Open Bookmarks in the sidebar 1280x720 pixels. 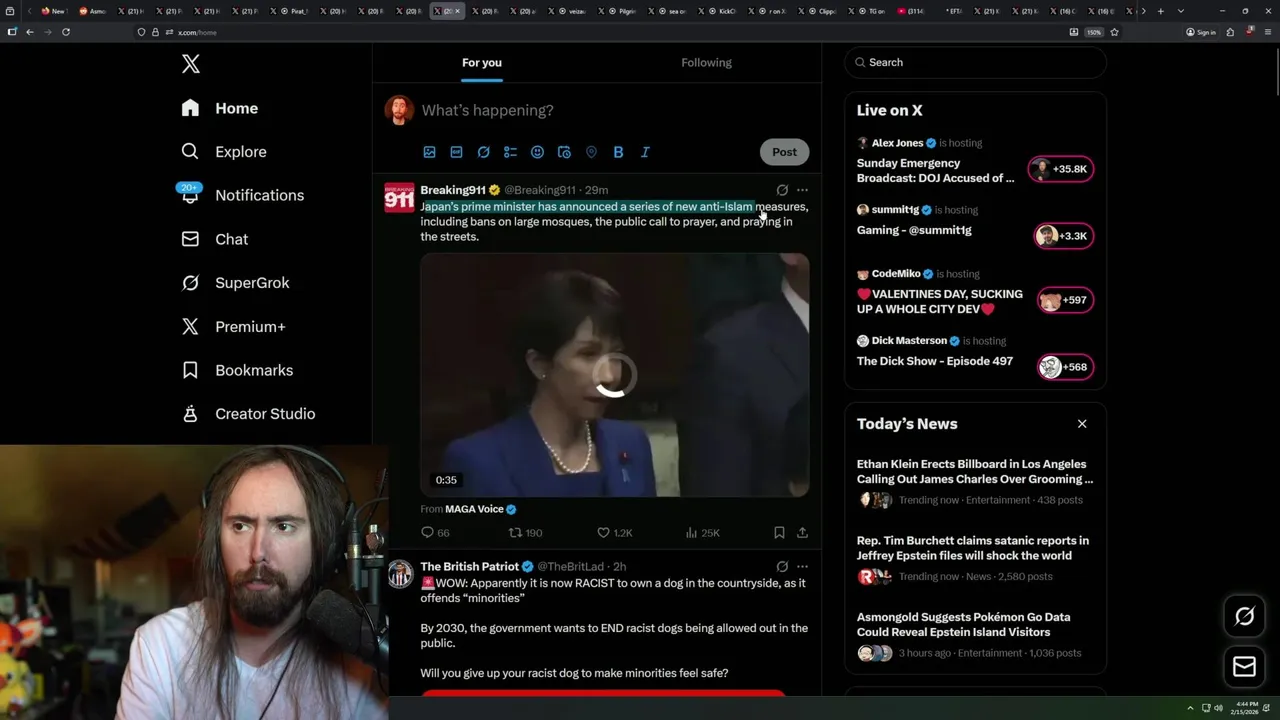tap(237, 370)
